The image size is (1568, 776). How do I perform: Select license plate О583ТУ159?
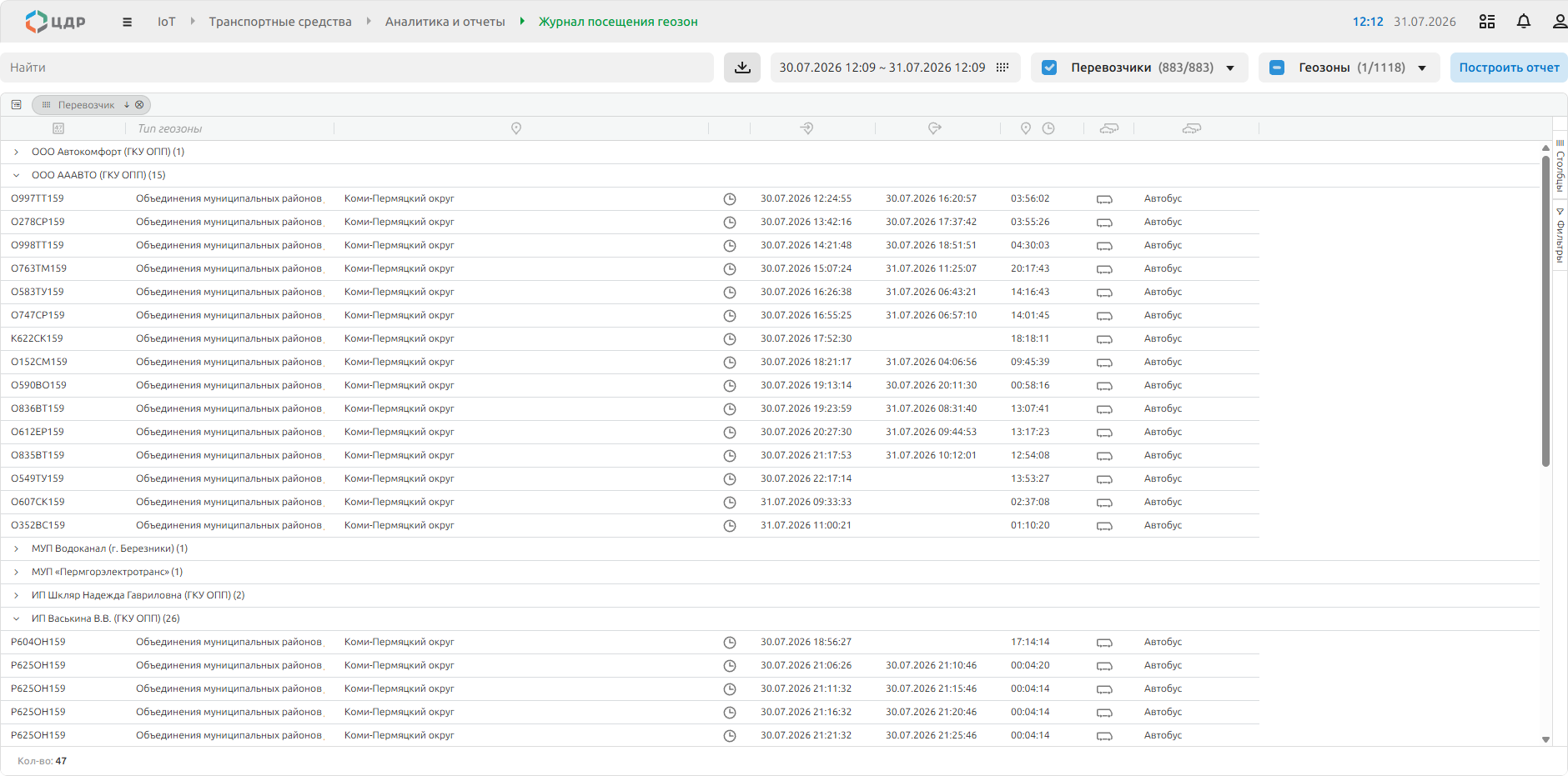(x=38, y=292)
